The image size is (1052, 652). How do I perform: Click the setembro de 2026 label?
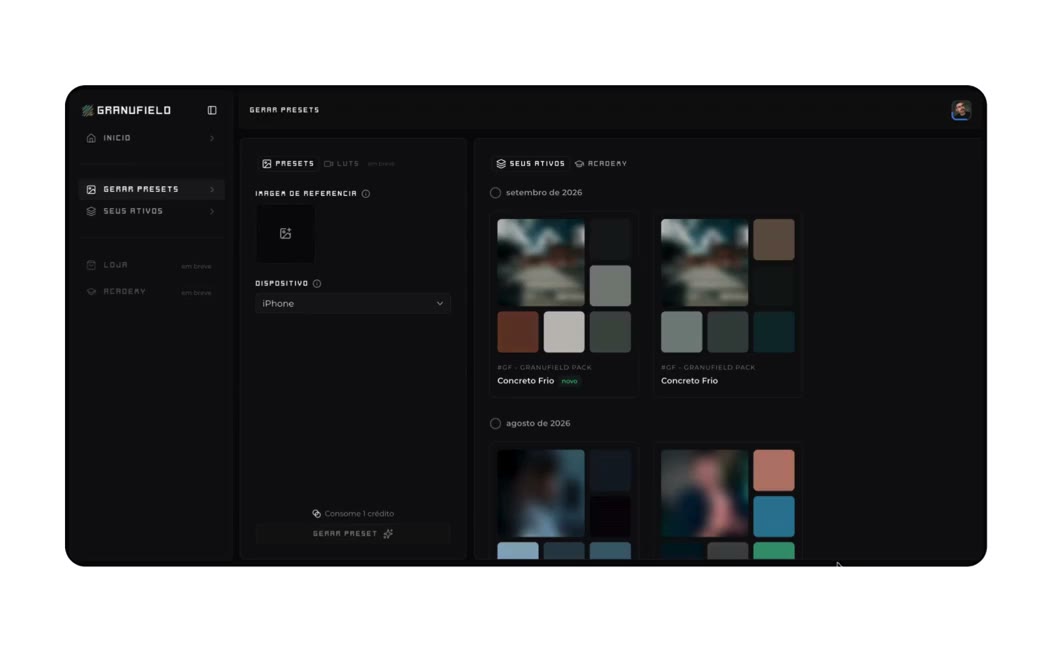[x=544, y=193]
